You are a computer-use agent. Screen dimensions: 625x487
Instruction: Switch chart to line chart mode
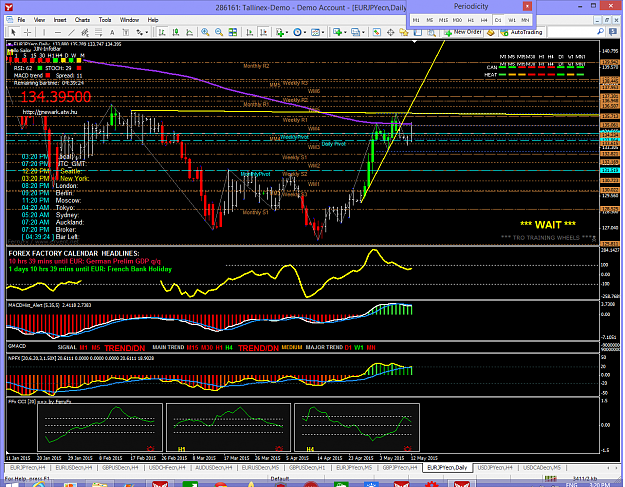(x=189, y=32)
